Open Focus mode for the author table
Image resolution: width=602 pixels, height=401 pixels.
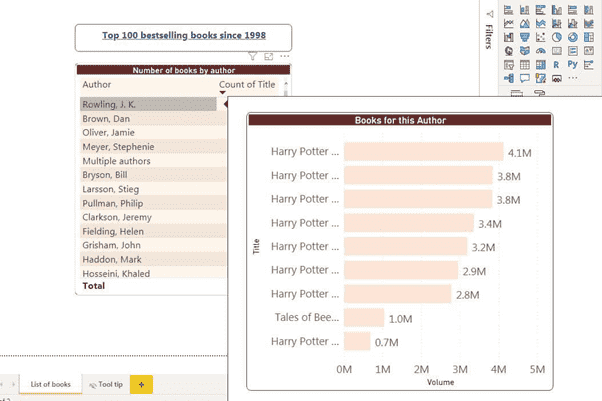(268, 56)
